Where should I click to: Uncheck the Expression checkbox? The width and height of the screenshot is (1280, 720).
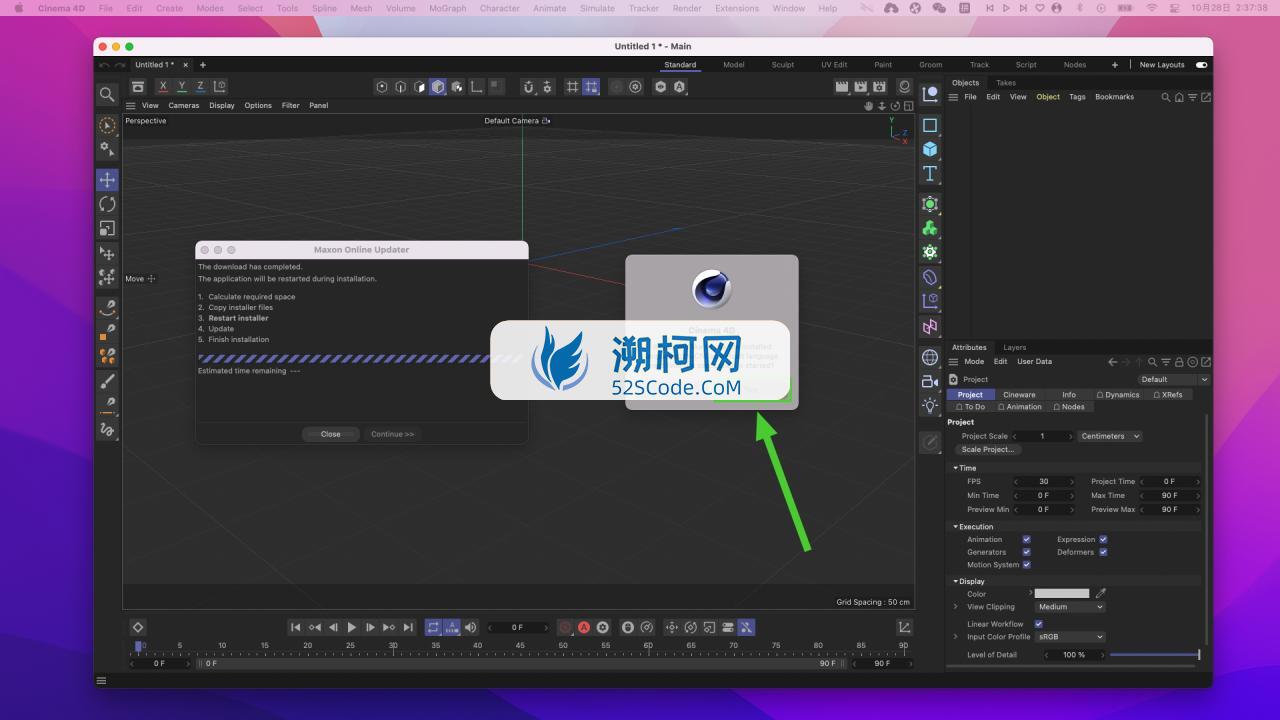[x=1103, y=539]
